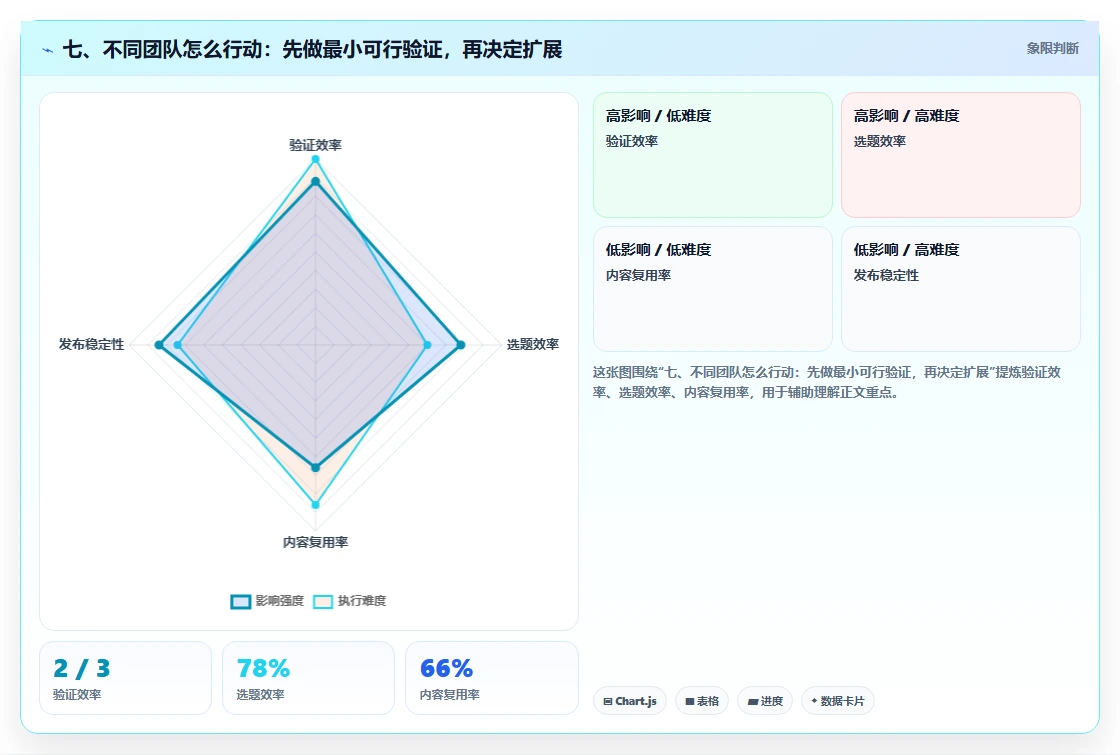1120x755 pixels.
Task: Click the icon inside the Chart.js chip
Action: pyautogui.click(x=608, y=701)
